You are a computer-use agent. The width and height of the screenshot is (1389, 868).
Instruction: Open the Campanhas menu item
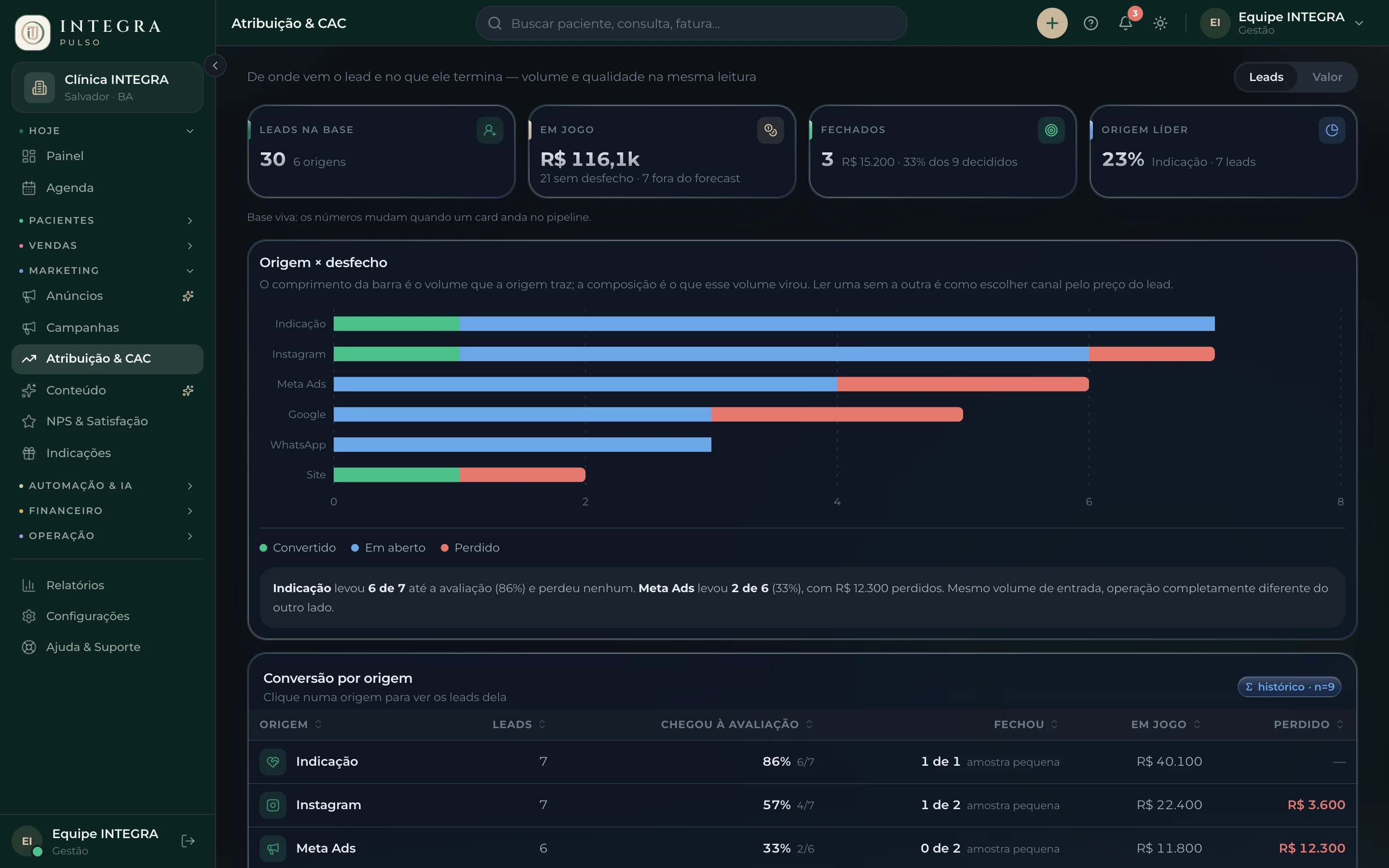point(107,328)
